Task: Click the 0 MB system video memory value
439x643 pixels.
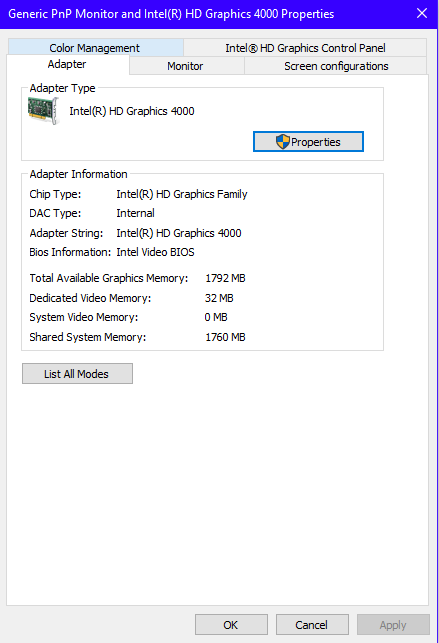Action: 216,317
